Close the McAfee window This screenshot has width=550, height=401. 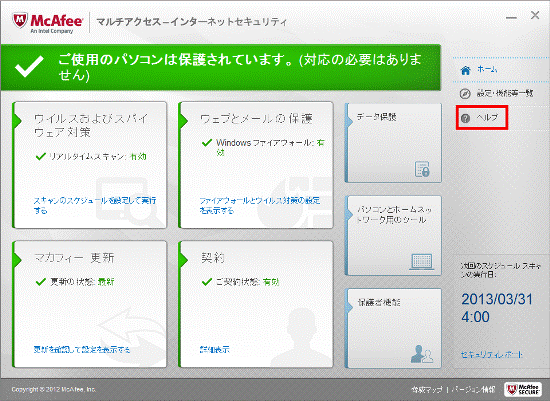pyautogui.click(x=535, y=15)
